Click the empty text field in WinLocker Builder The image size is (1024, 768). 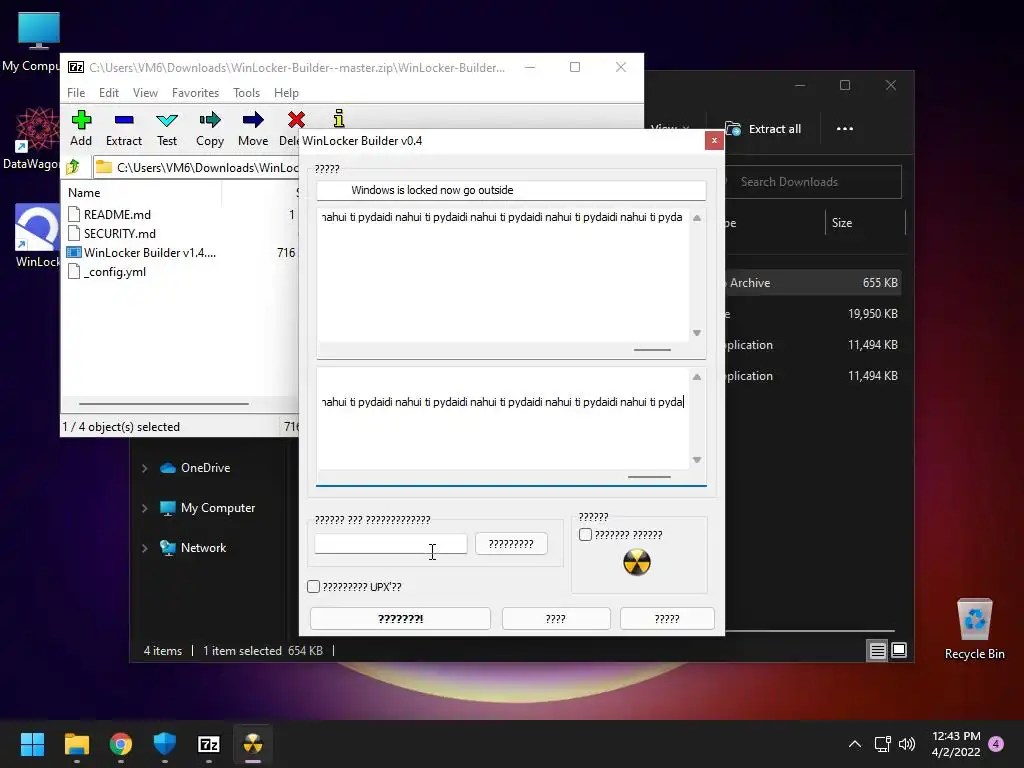(x=391, y=543)
